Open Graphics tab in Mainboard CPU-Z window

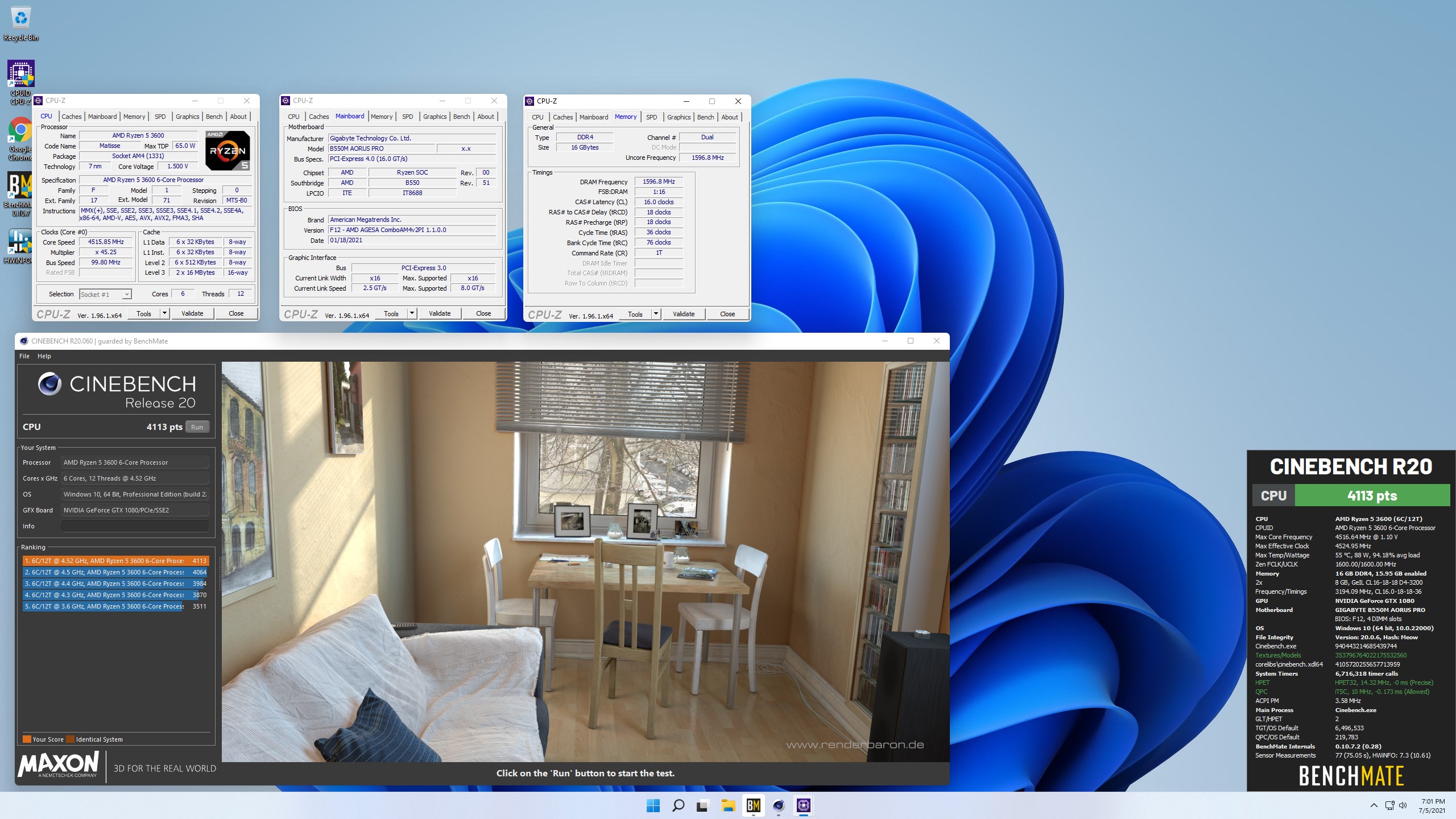pos(435,117)
